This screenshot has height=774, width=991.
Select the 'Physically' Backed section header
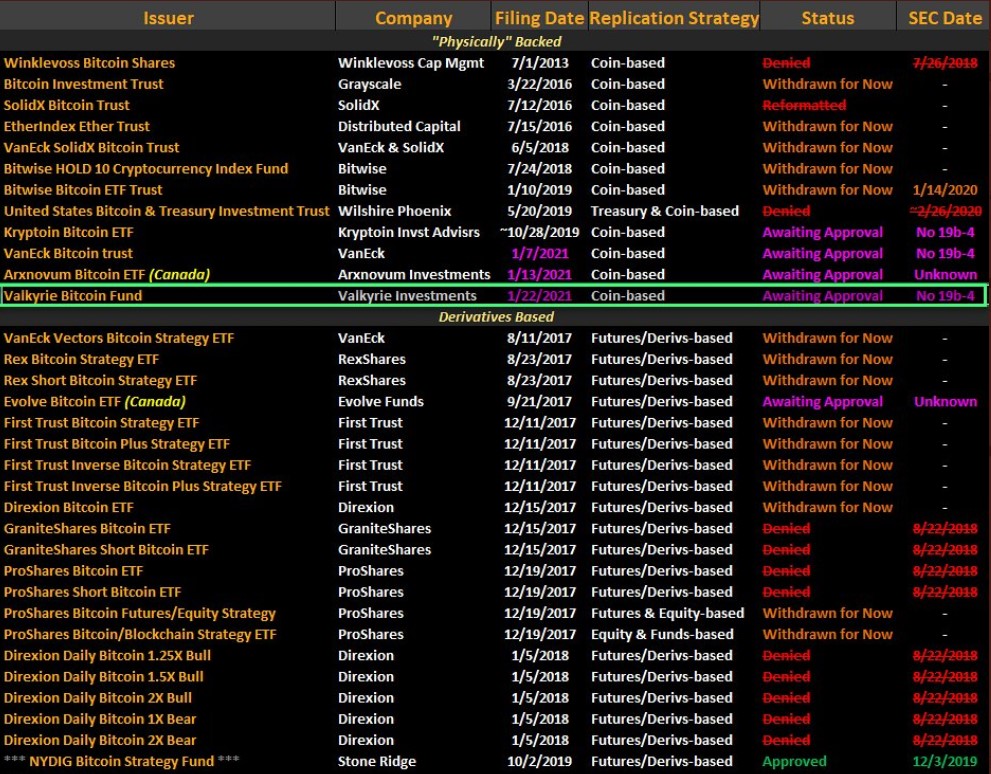tap(495, 41)
